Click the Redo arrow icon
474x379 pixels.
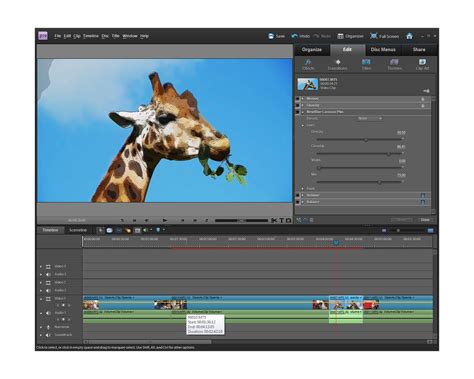tap(316, 36)
